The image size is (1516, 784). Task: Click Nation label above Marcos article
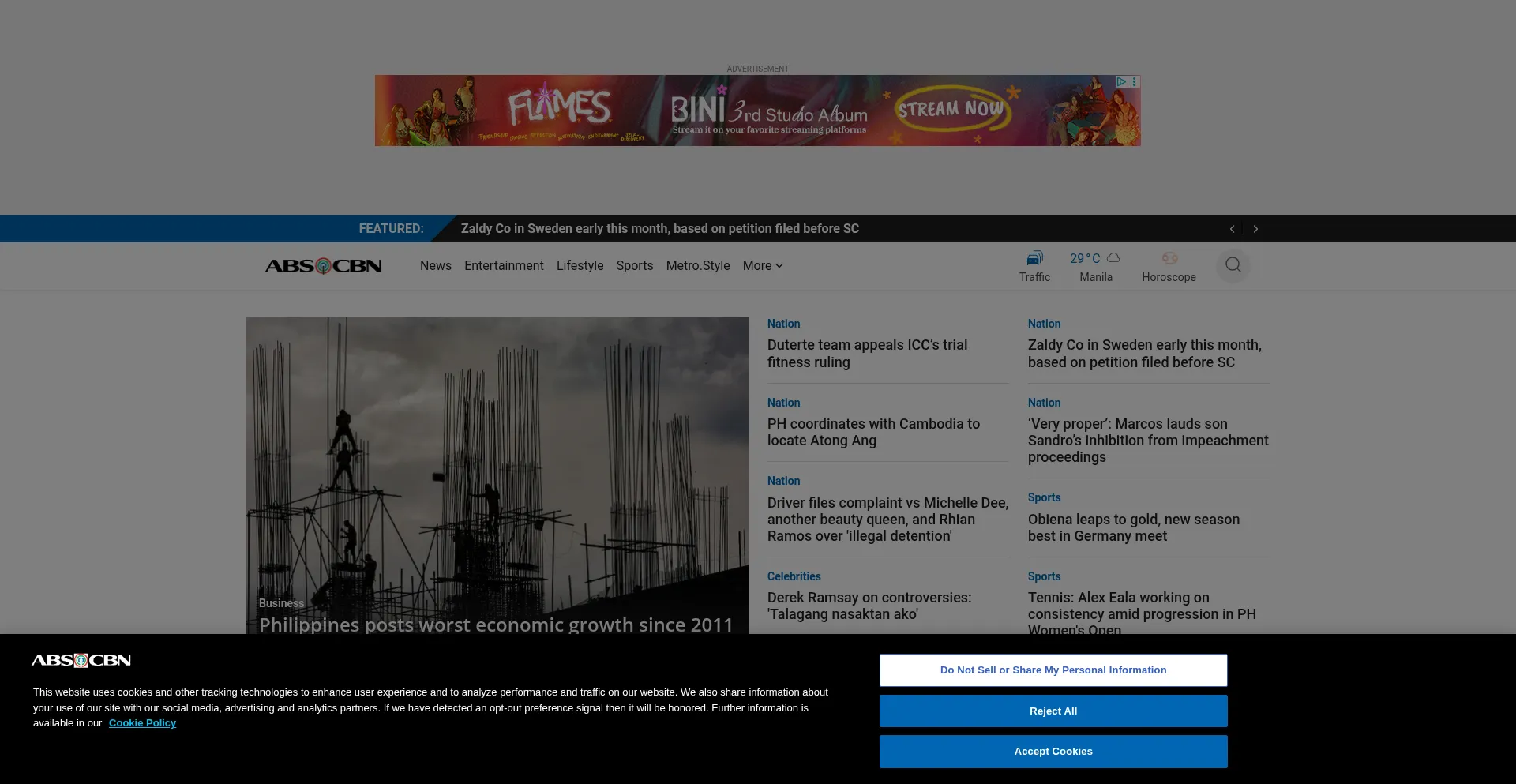coord(1044,403)
